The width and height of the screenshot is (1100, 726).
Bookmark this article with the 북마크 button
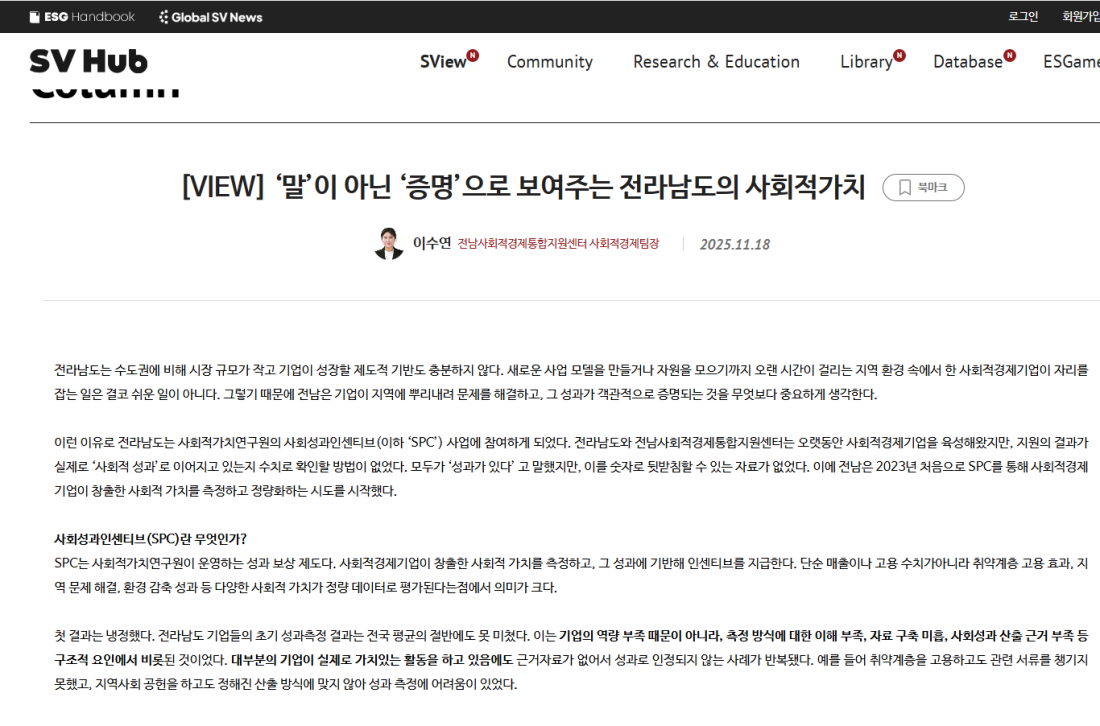pos(923,187)
